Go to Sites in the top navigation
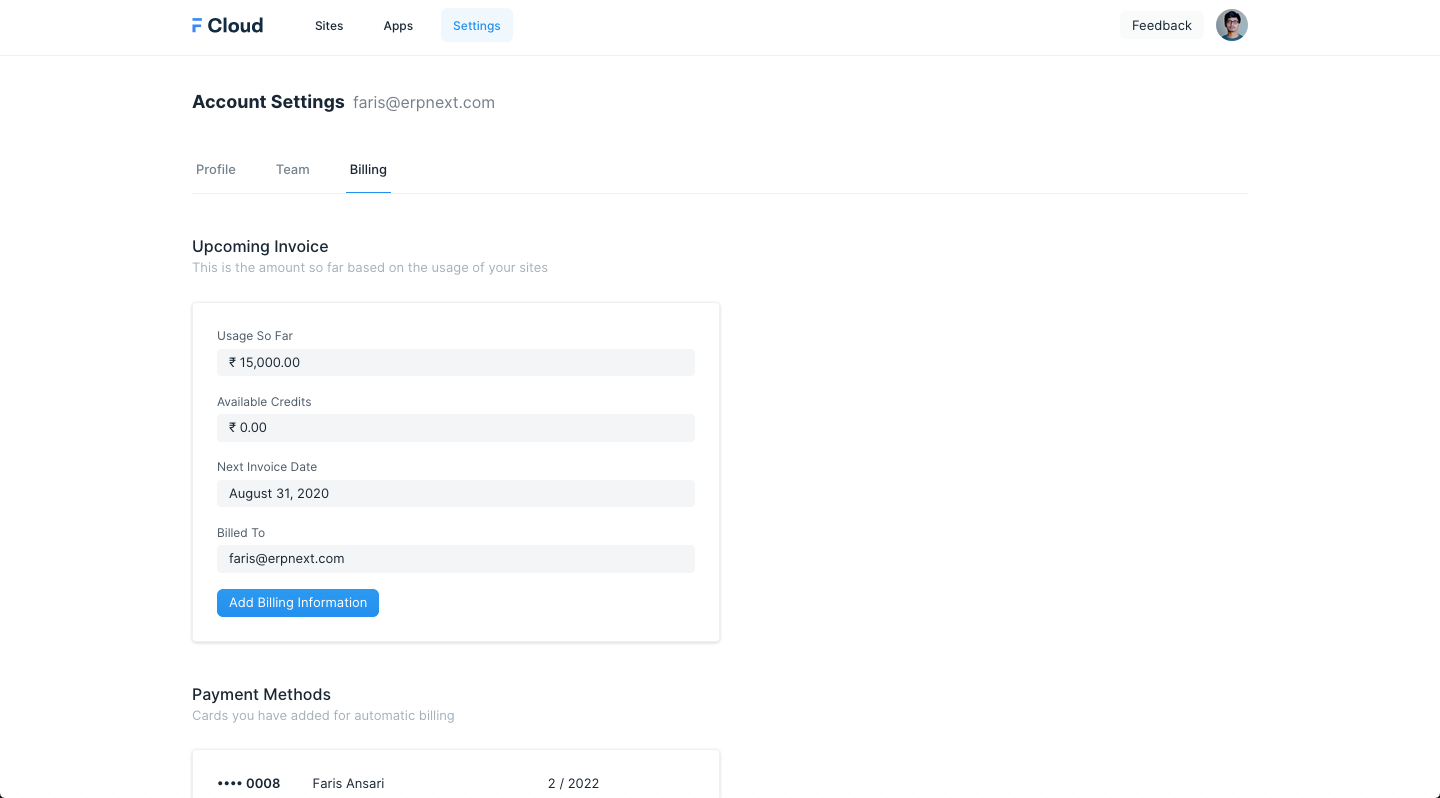The width and height of the screenshot is (1440, 798). [x=329, y=26]
